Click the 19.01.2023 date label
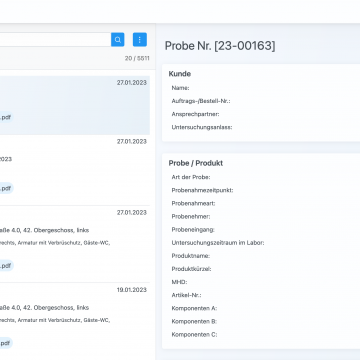This screenshot has height=360, width=360. coord(132,290)
